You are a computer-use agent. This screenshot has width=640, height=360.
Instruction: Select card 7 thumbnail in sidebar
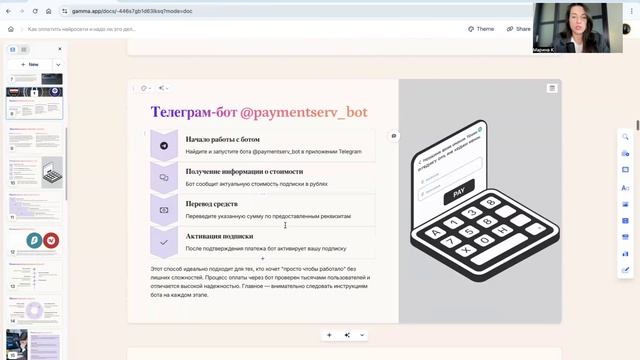pos(35,78)
